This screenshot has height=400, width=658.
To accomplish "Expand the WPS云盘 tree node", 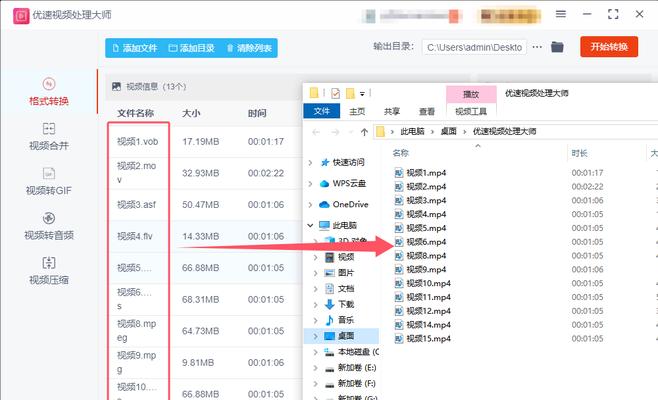I will [311, 183].
